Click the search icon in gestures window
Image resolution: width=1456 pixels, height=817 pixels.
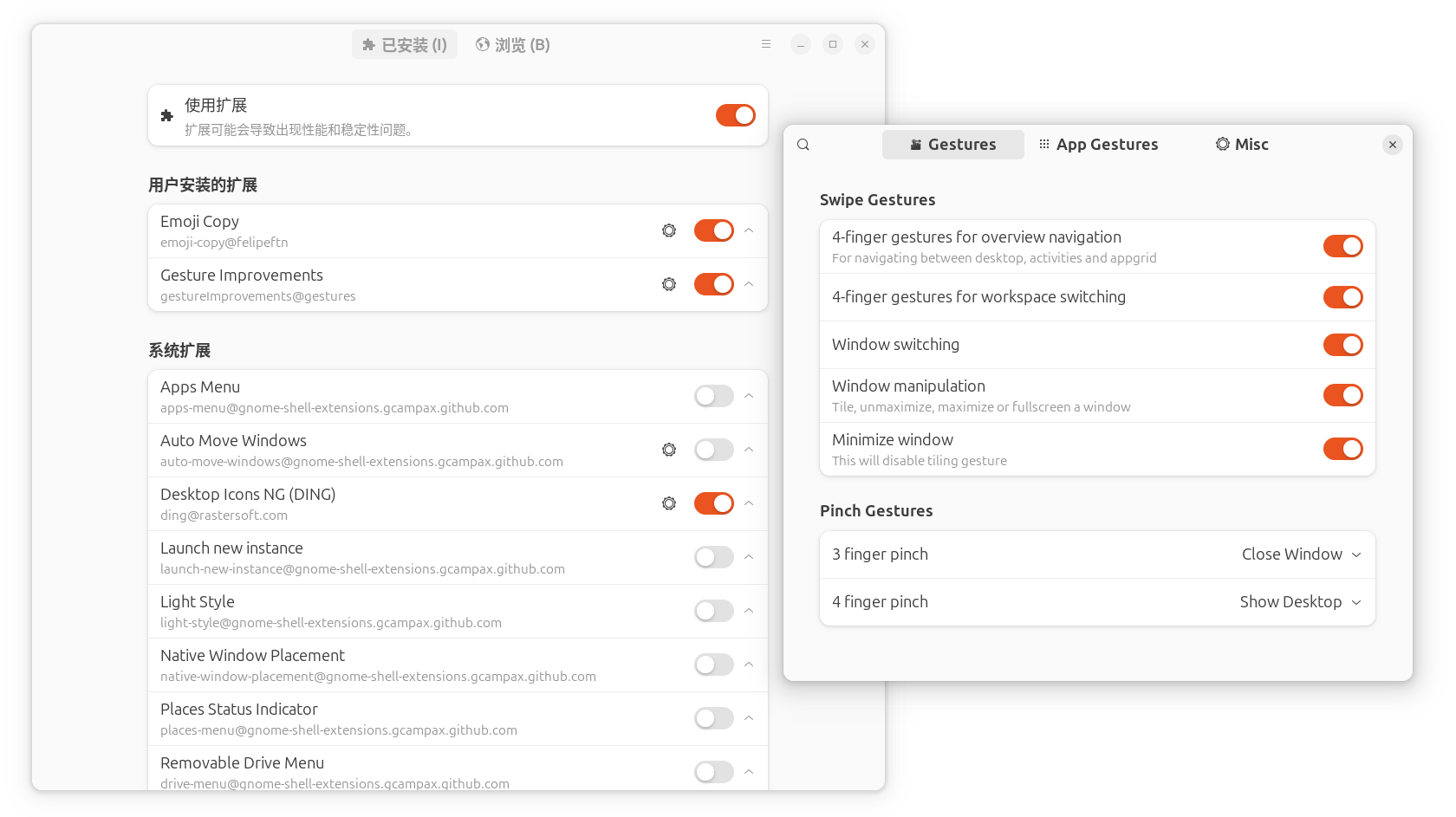(803, 145)
